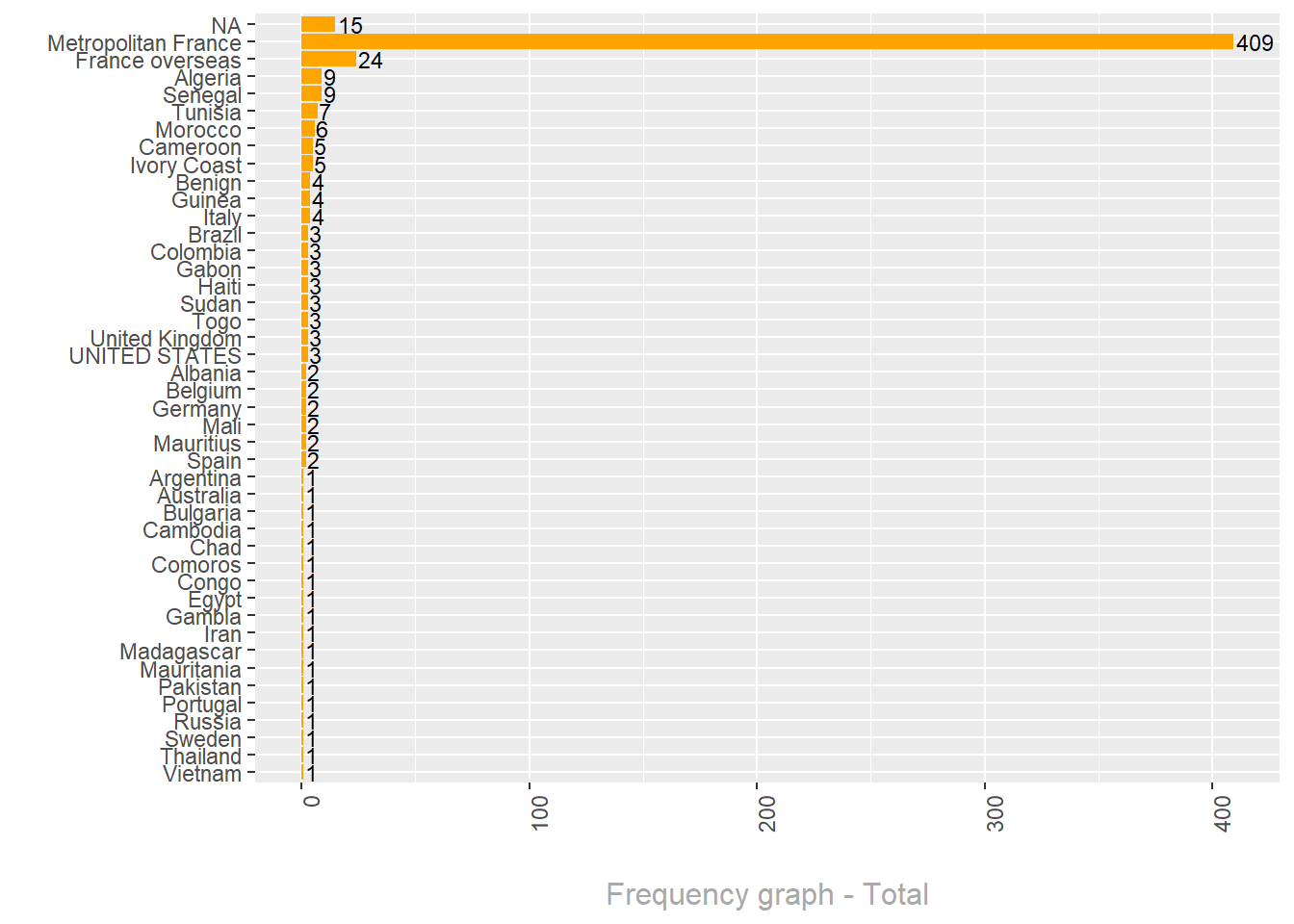Click the Madagascar axis label
This screenshot has height=924, width=1294.
180,652
